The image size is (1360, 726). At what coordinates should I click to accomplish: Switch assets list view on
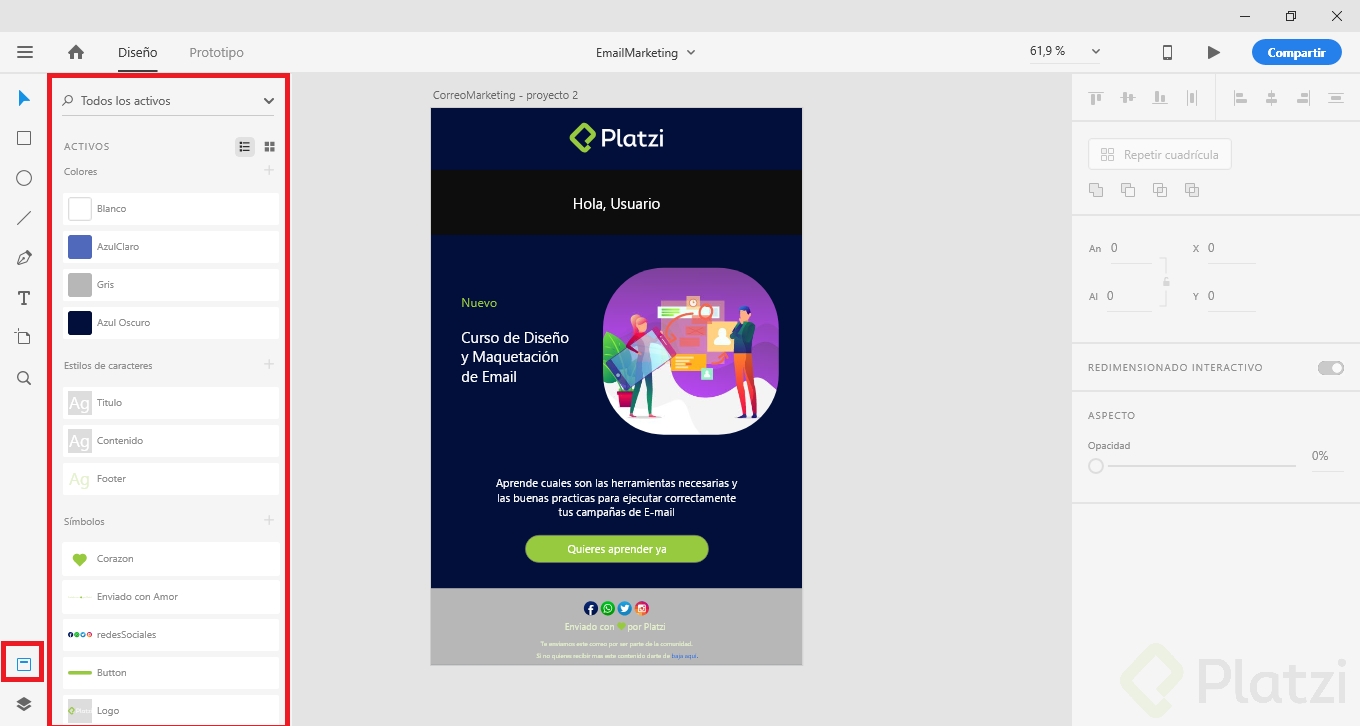tap(244, 146)
